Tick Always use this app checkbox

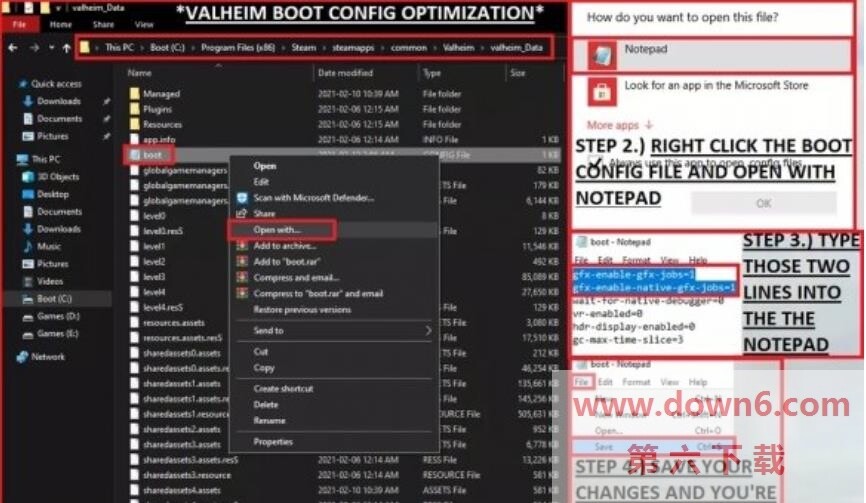click(594, 162)
